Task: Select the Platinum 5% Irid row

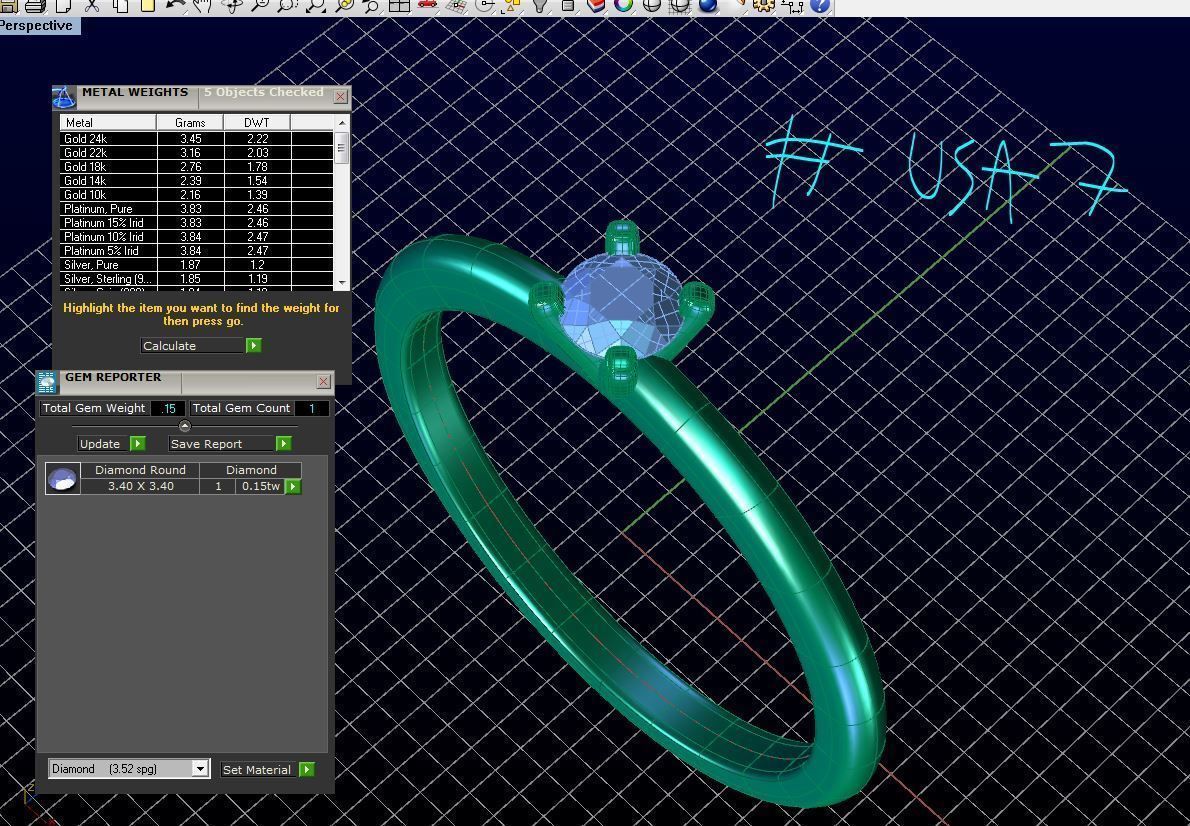Action: pyautogui.click(x=197, y=251)
